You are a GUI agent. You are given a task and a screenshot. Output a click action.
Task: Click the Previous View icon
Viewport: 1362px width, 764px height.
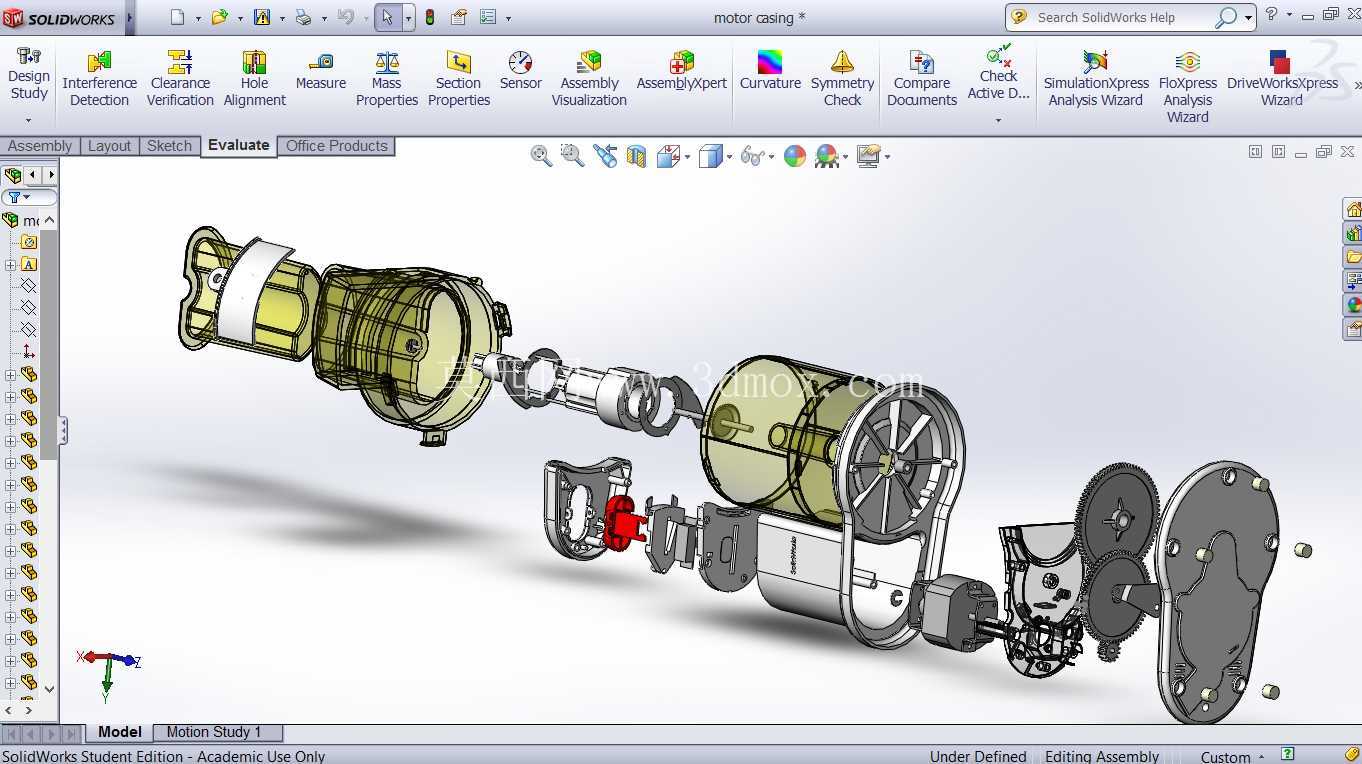(605, 155)
